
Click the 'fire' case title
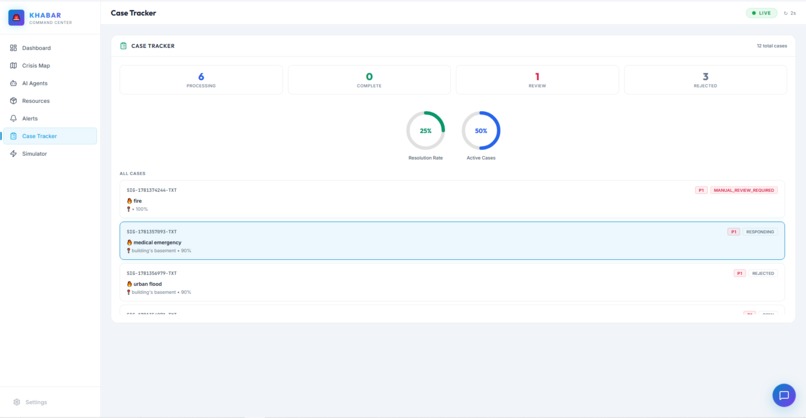point(138,201)
